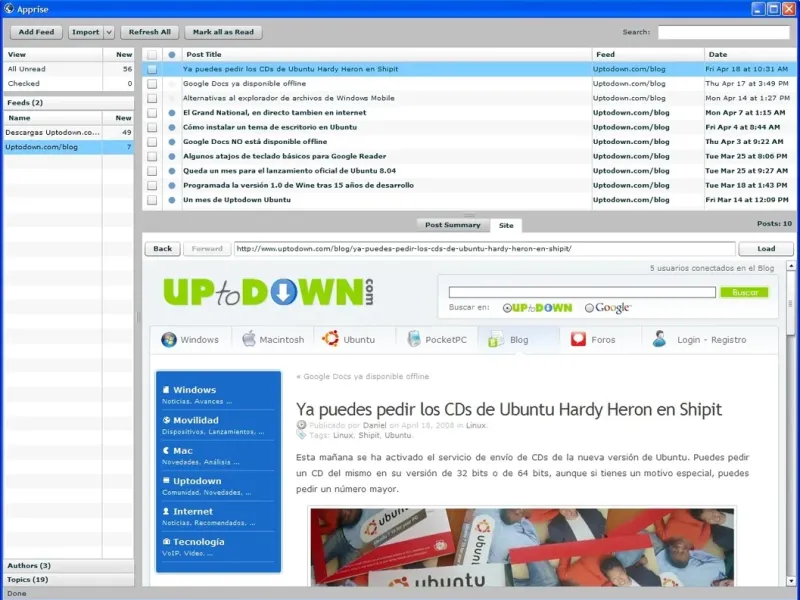Viewport: 800px width, 600px height.
Task: Switch to the Post Summary tab
Action: click(x=453, y=225)
